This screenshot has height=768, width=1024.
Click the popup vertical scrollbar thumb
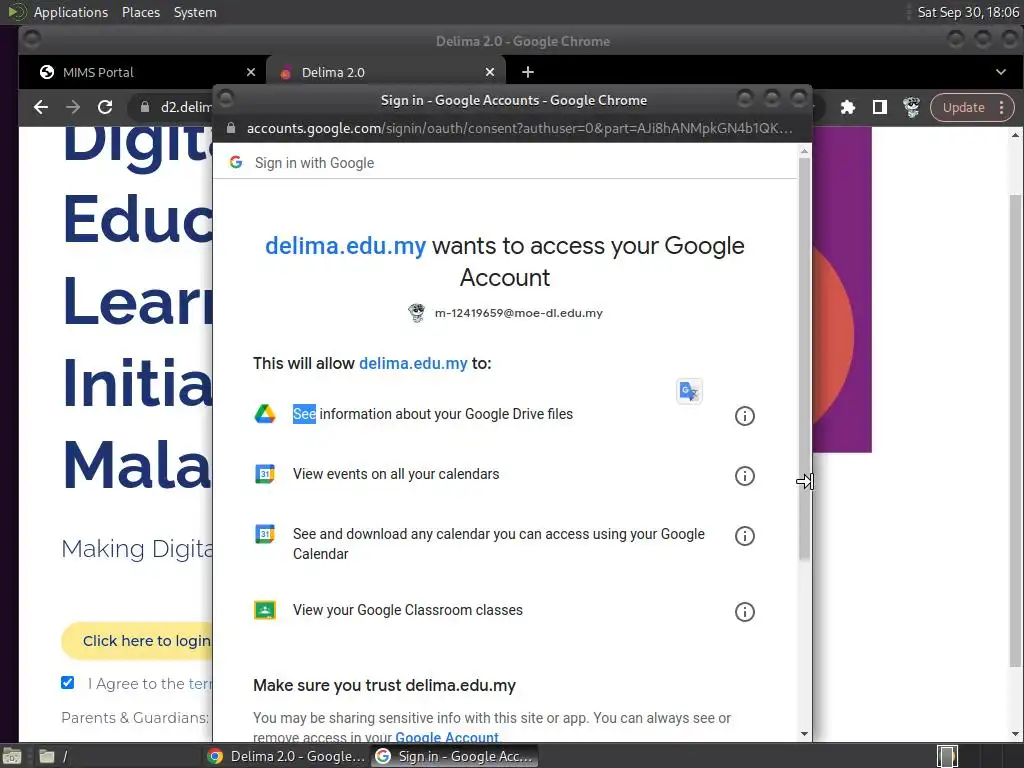805,359
